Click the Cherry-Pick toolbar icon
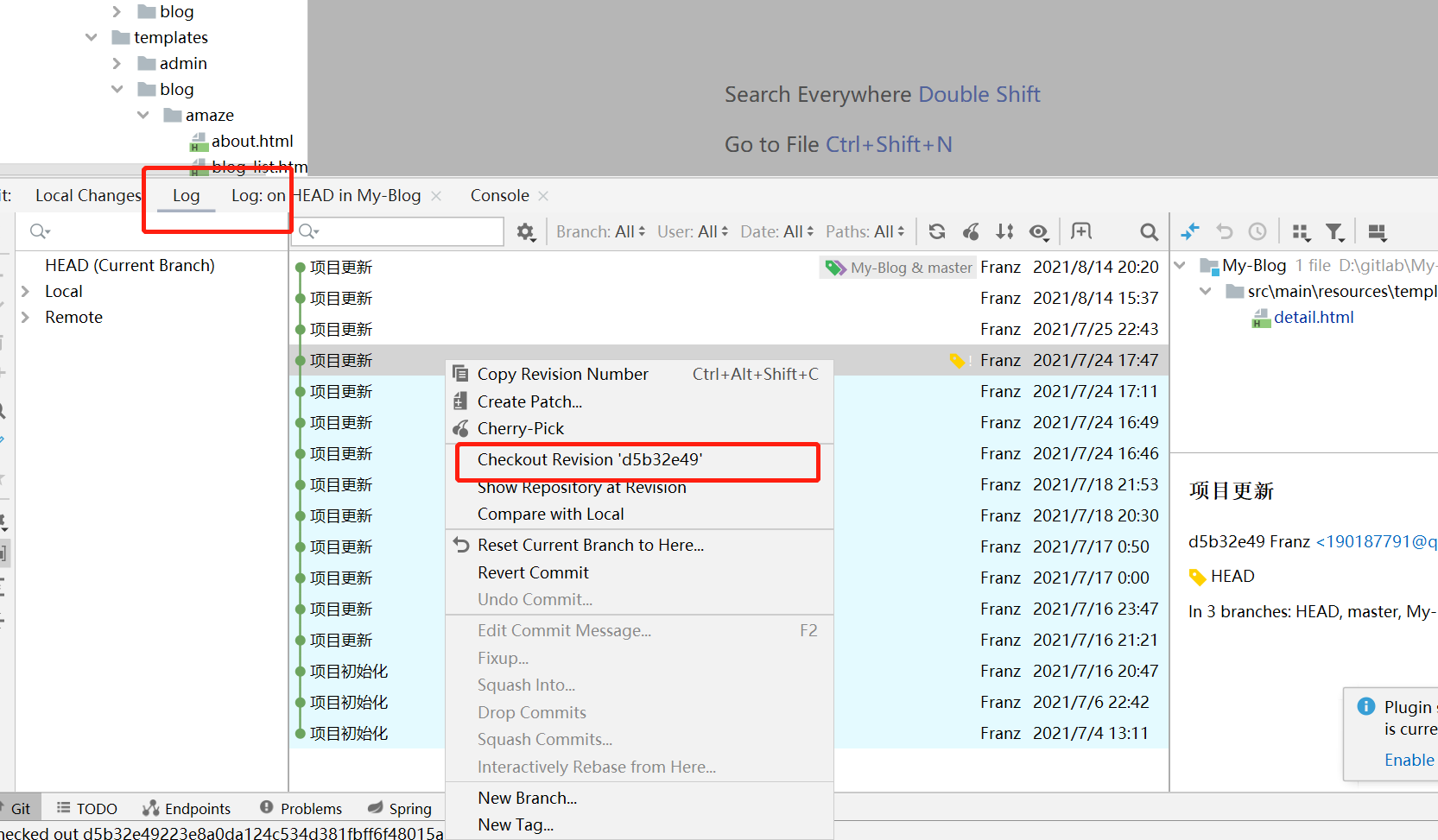The image size is (1438, 840). pos(971,231)
